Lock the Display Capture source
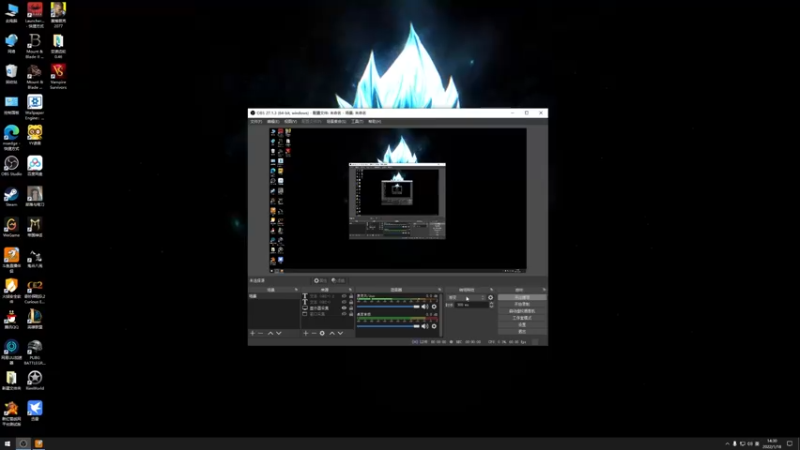This screenshot has height=450, width=800. point(351,308)
